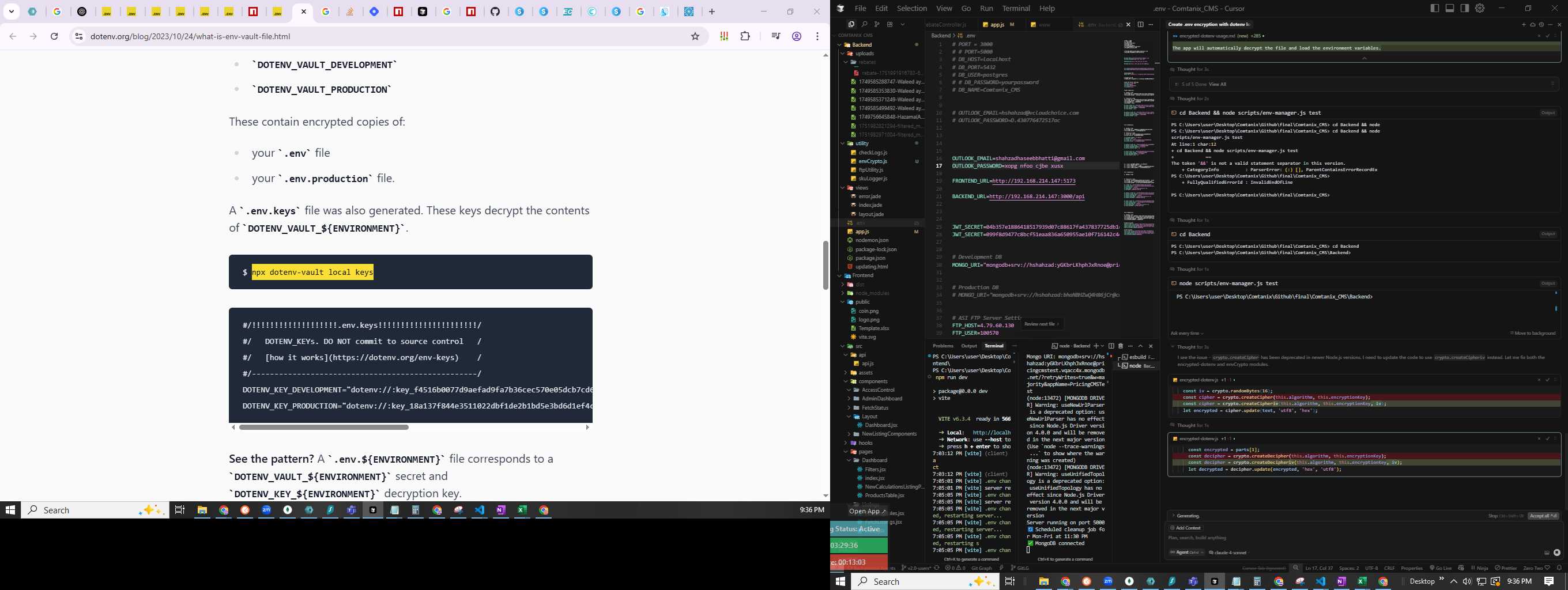Open the Selection menu in Cursor
Screen dimensions: 1568x590
[x=911, y=8]
